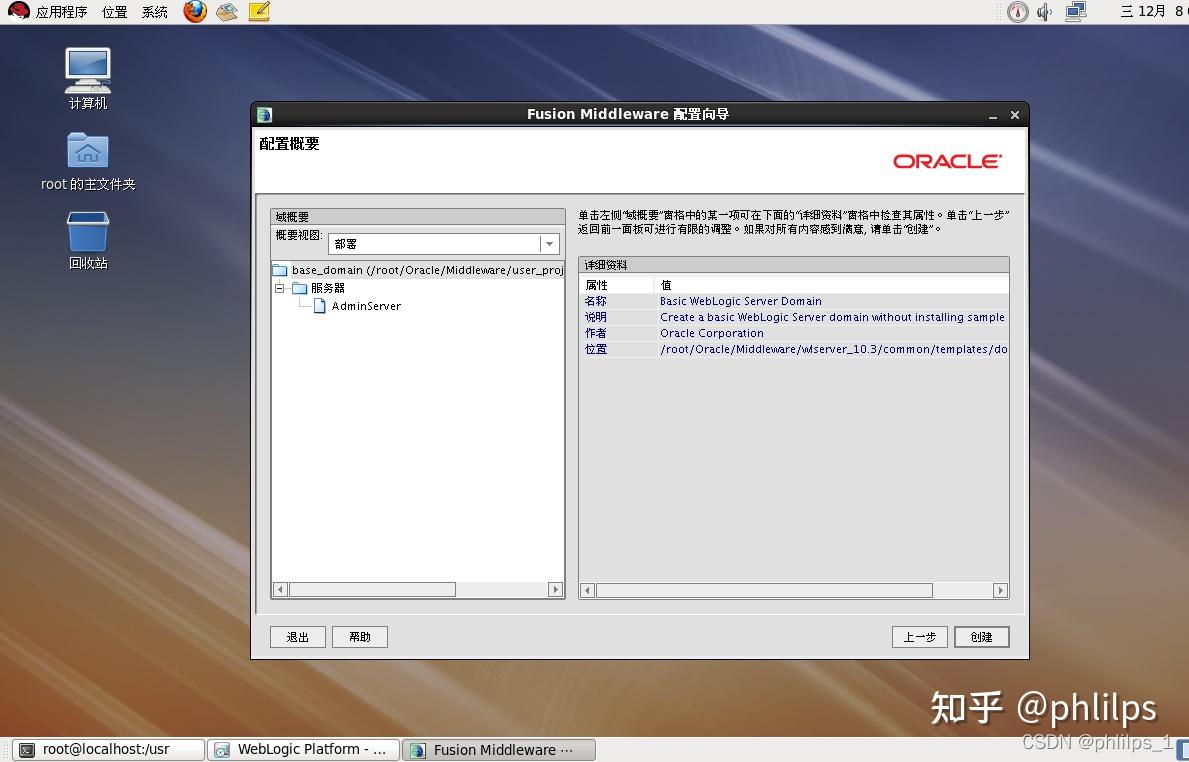
Task: Click the 退出 button to quit the wizard
Action: tap(297, 636)
